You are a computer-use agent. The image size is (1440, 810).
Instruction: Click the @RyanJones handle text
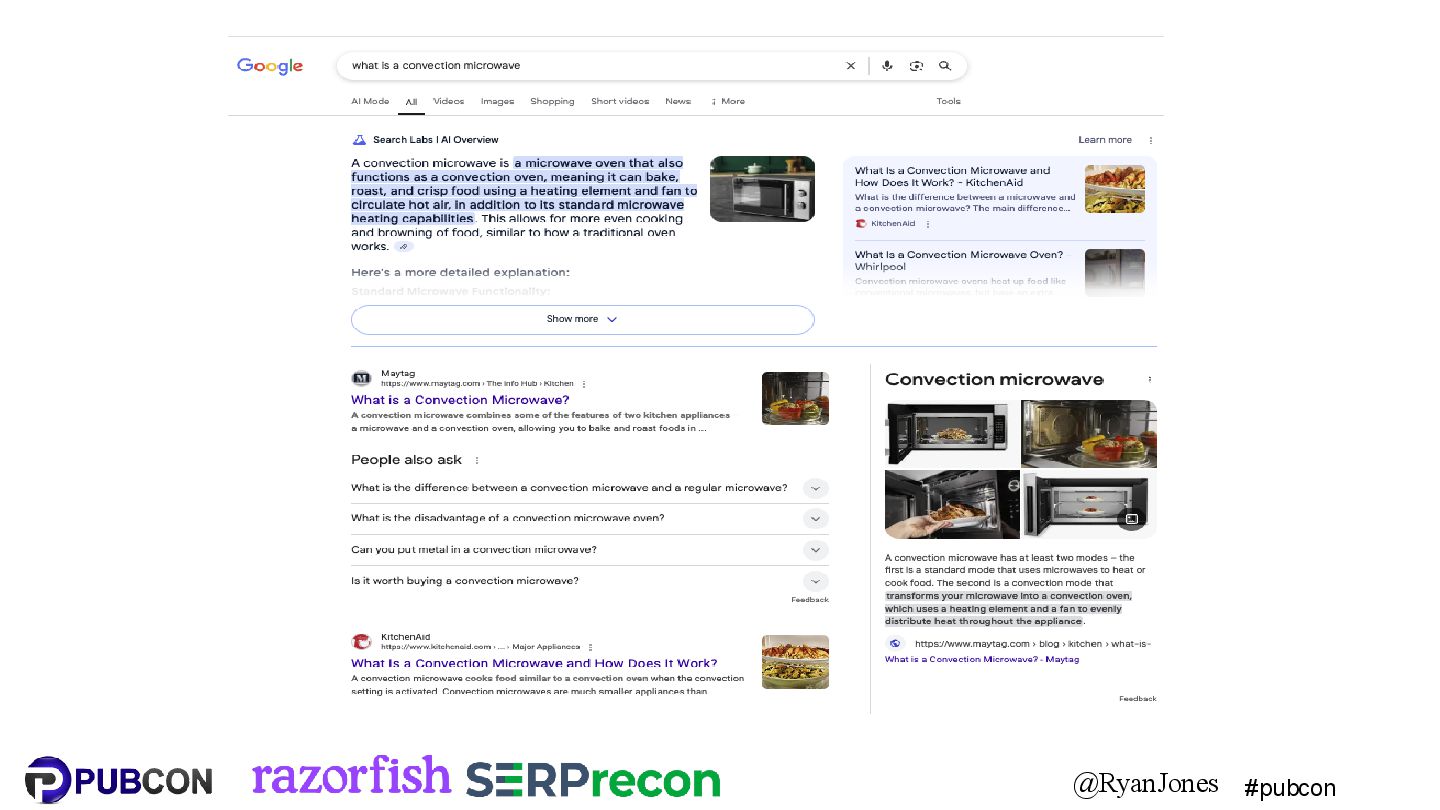(x=1146, y=784)
